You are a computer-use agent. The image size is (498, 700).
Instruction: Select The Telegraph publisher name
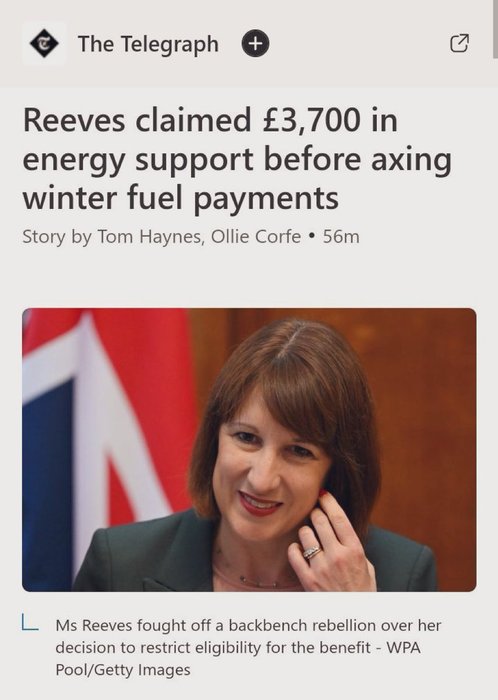148,44
